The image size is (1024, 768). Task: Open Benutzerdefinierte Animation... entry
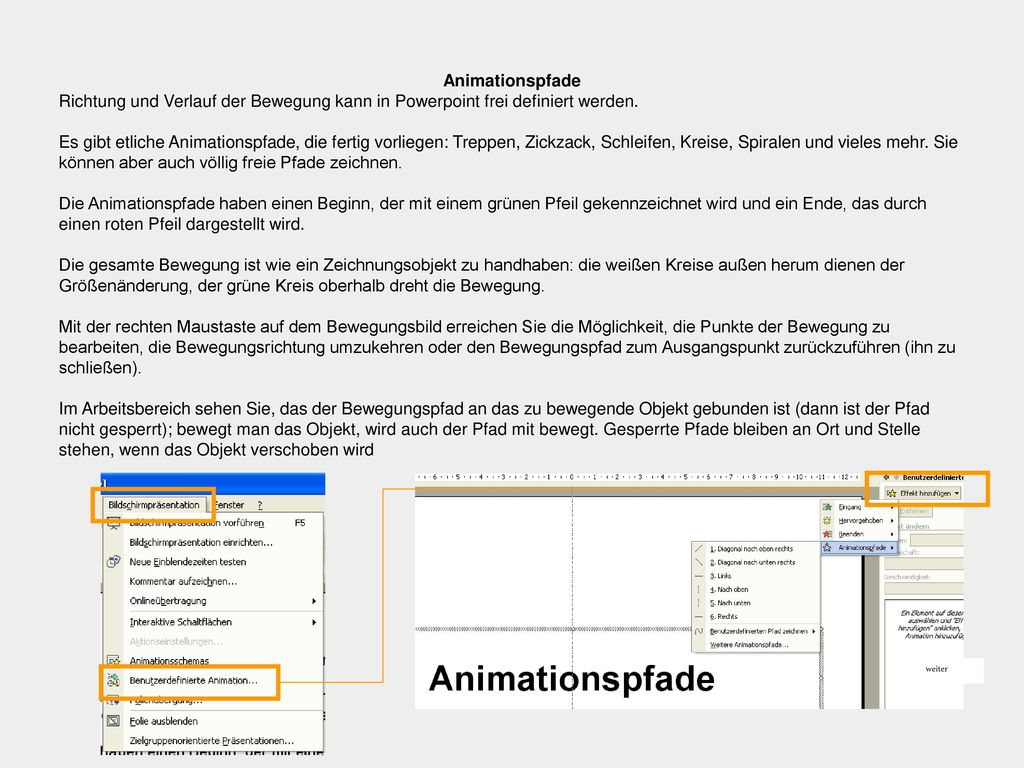tap(193, 680)
